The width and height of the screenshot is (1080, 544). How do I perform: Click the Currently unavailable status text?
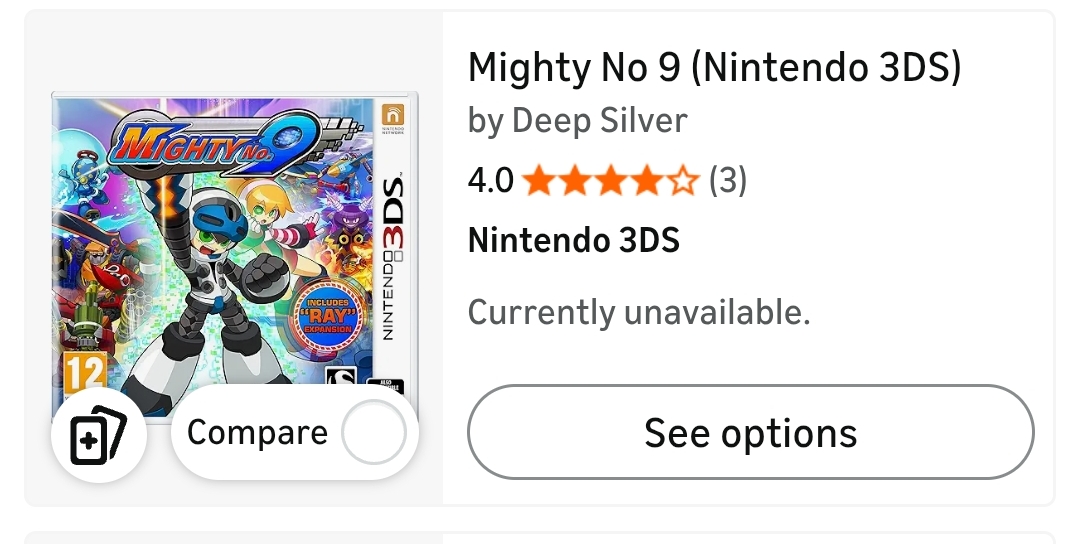[x=638, y=312]
